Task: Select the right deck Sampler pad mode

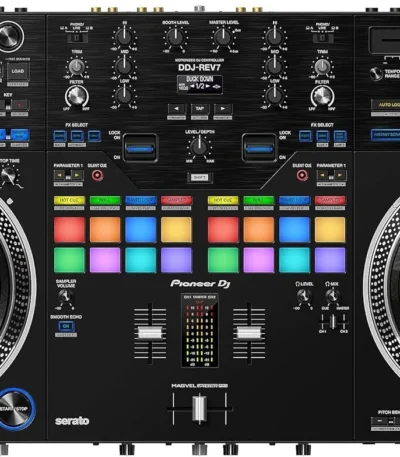Action: point(330,200)
